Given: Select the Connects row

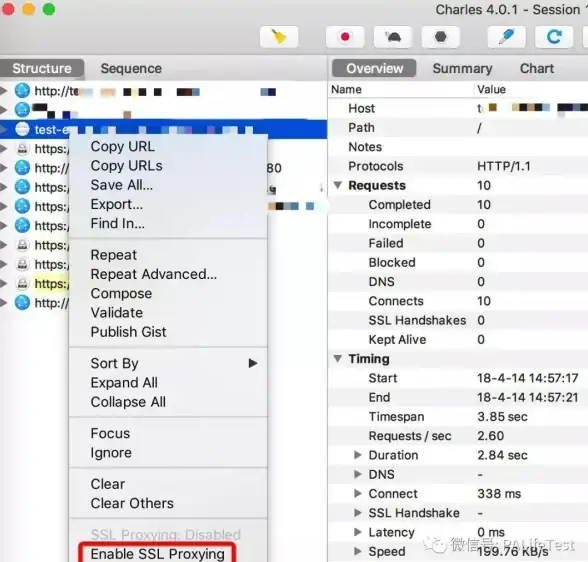Looking at the screenshot, I should (x=458, y=301).
